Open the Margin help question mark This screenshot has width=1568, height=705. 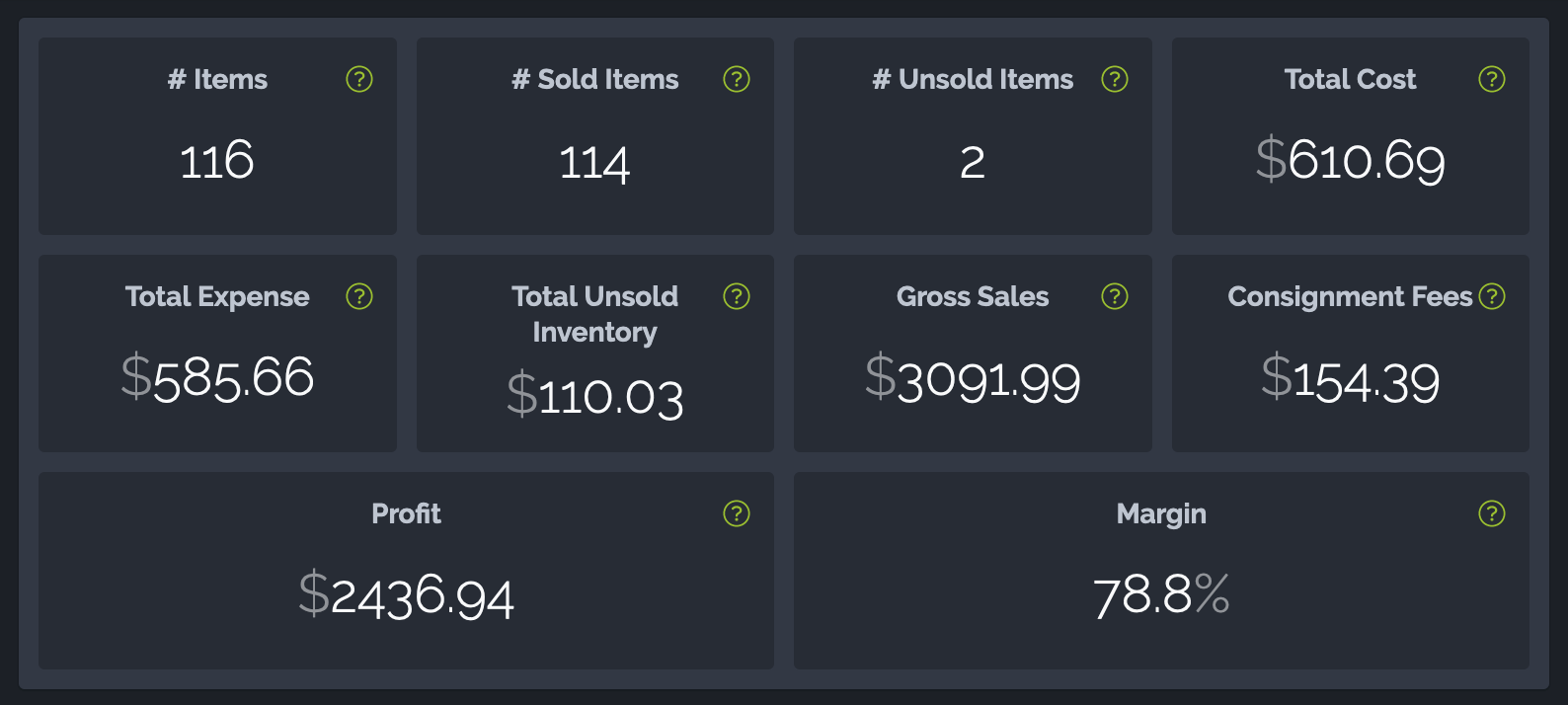tap(1492, 513)
